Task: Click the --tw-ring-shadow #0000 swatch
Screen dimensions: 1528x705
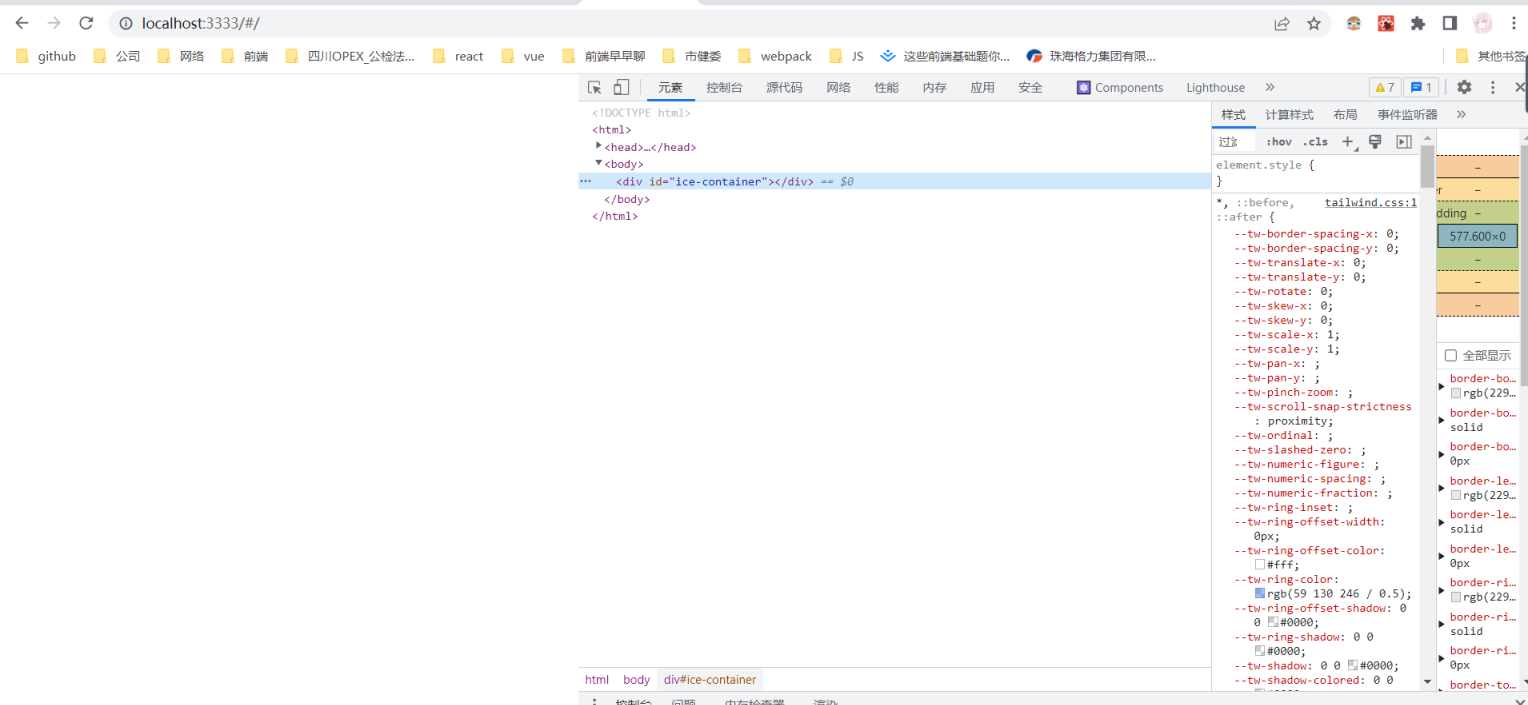Action: 1260,651
